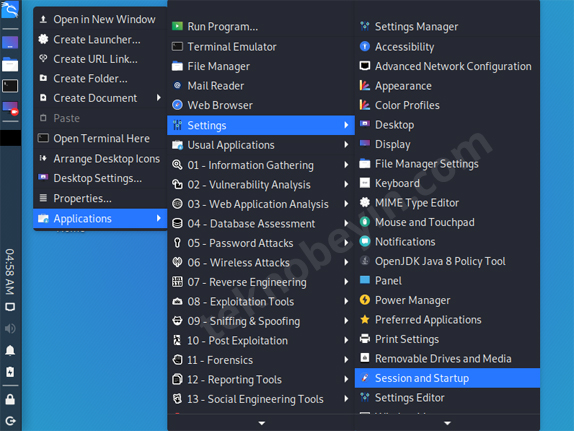This screenshot has height=431, width=574.
Task: Expand the Usual Applications arrow
Action: pyautogui.click(x=346, y=145)
